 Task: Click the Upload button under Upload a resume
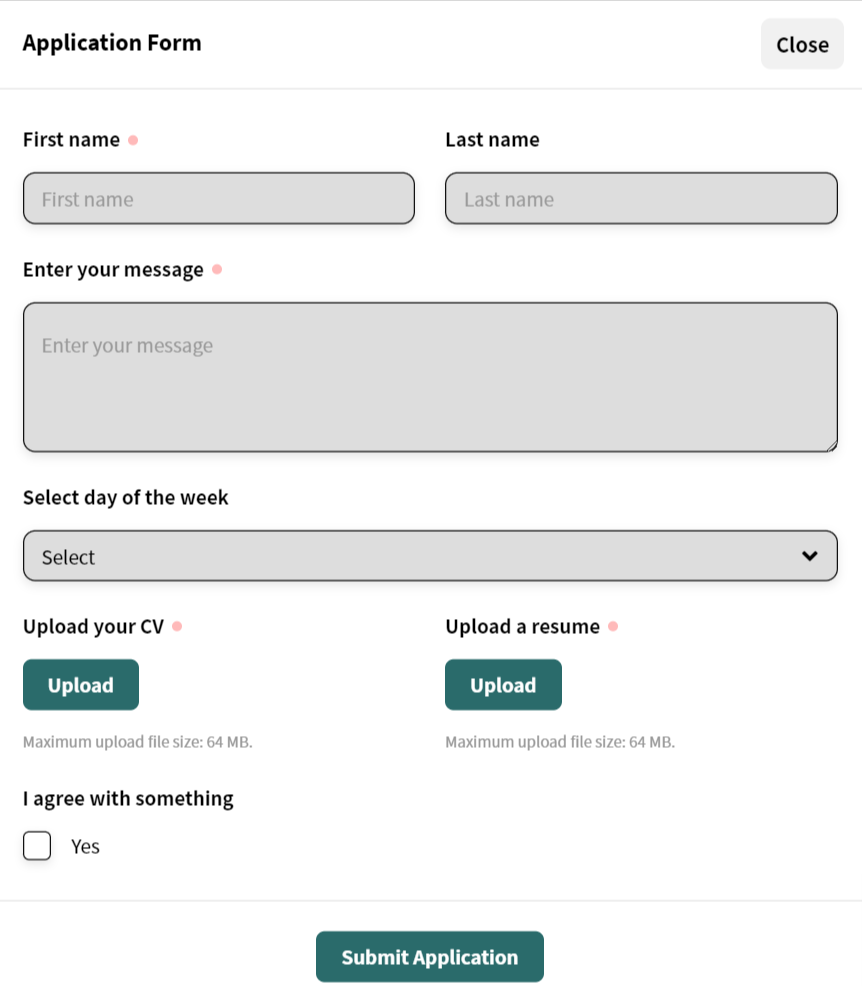[503, 685]
